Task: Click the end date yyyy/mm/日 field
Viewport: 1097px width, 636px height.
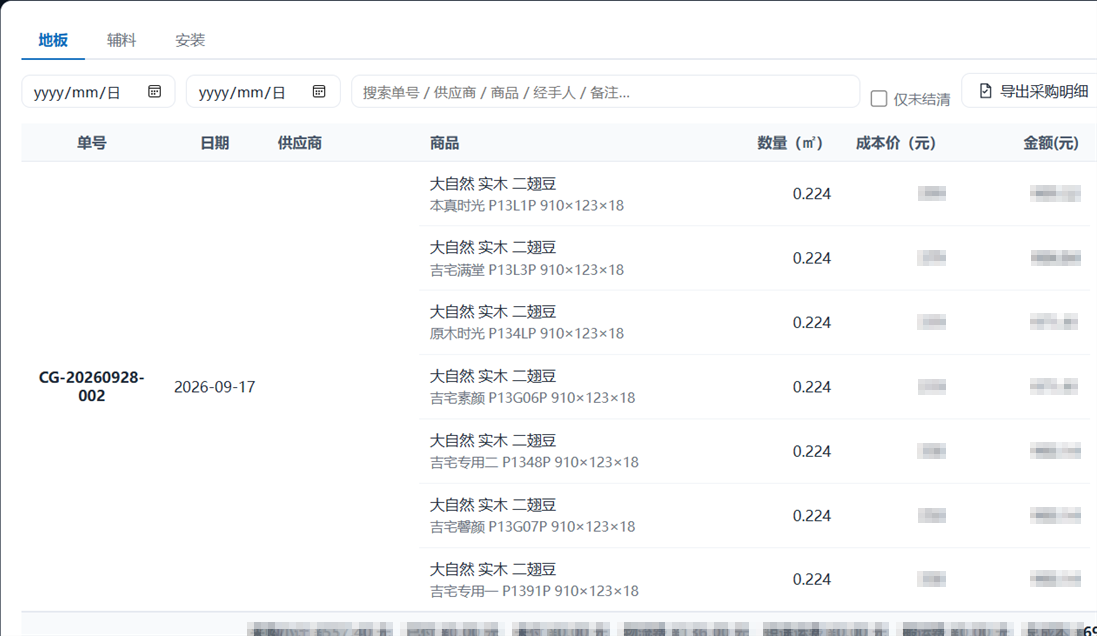Action: click(x=263, y=92)
